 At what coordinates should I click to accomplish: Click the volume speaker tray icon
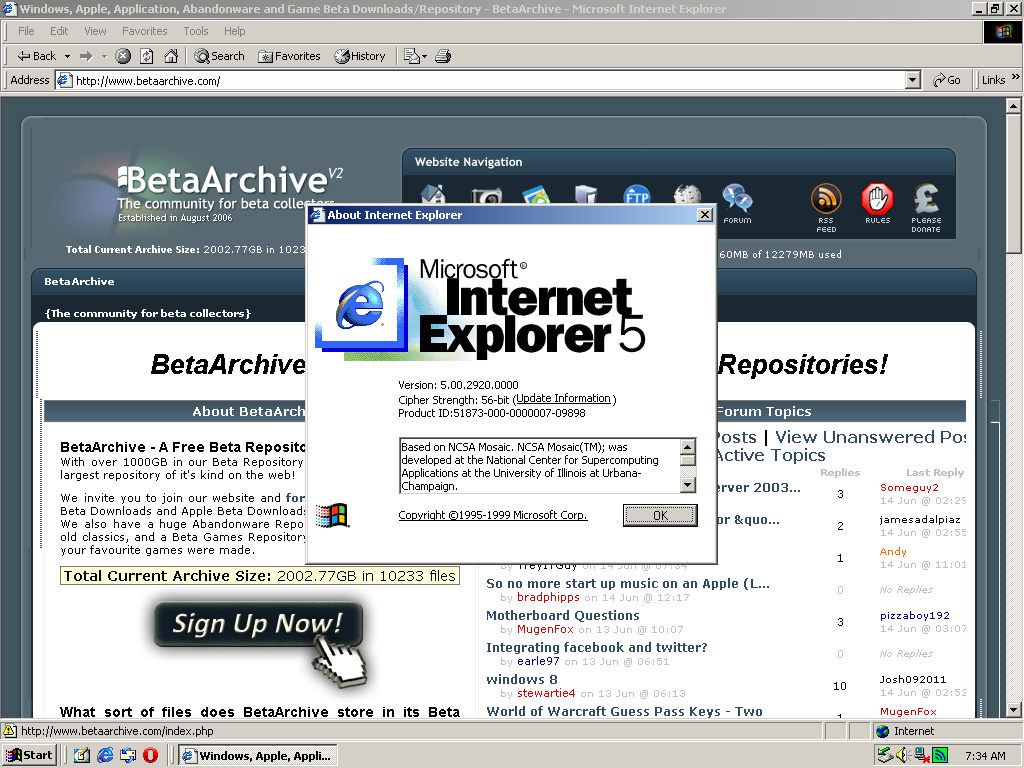pyautogui.click(x=903, y=755)
